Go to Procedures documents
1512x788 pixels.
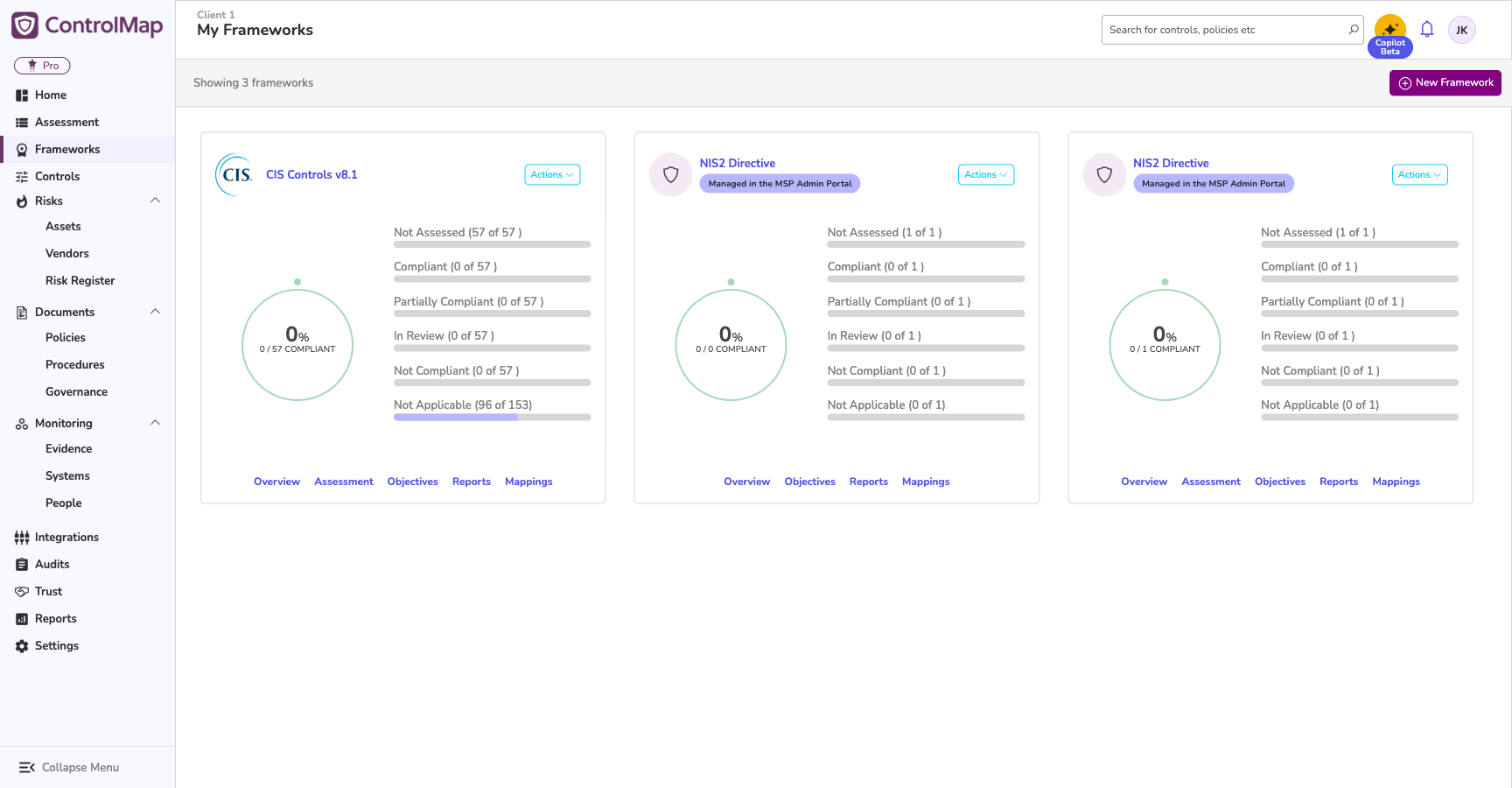pos(75,365)
